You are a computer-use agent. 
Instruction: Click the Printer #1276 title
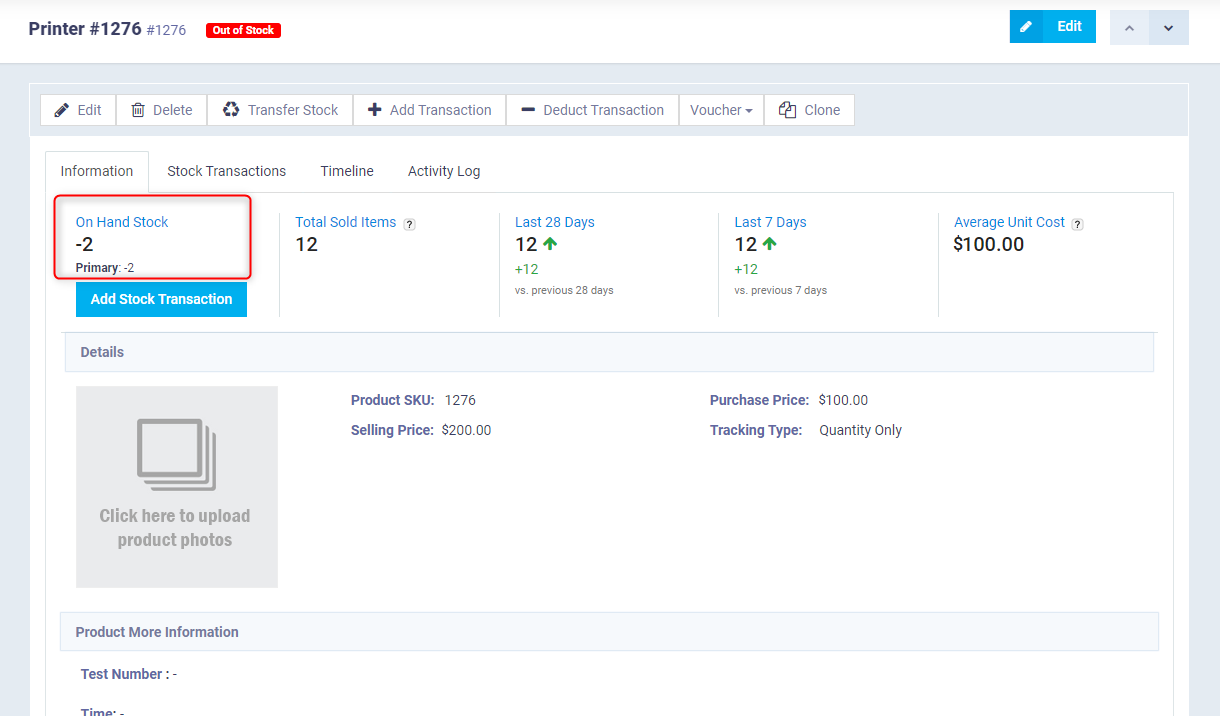[x=85, y=28]
